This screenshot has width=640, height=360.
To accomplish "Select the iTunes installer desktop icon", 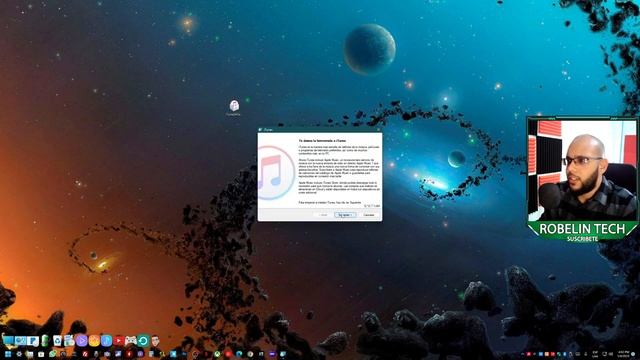I will 234,108.
